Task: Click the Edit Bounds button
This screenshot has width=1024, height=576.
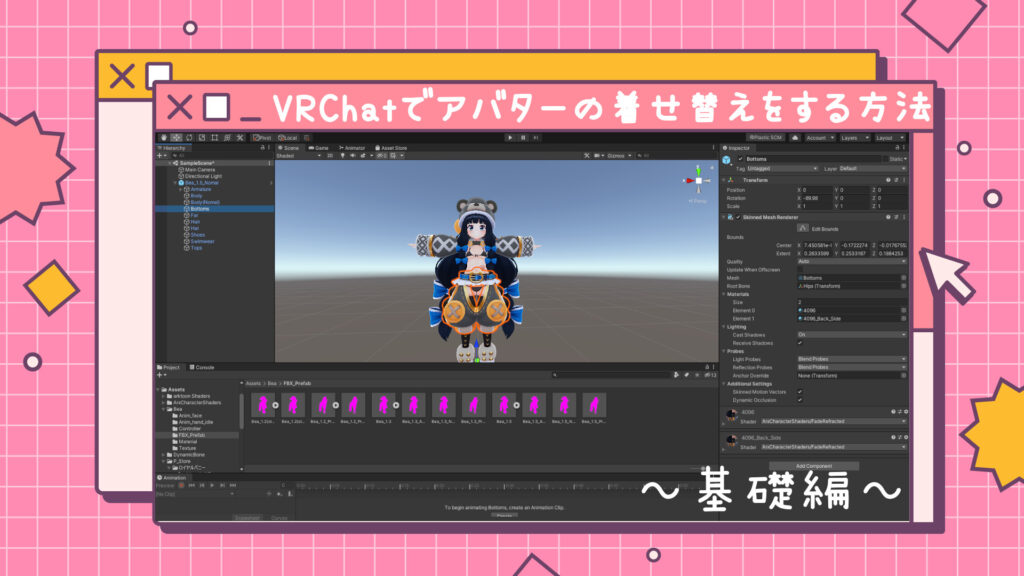Action: pos(803,229)
